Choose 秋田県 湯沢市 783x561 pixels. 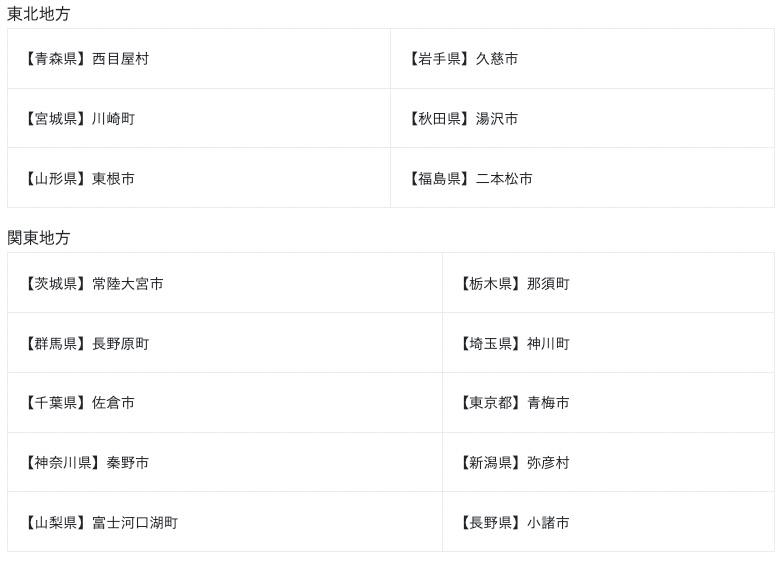(x=462, y=119)
